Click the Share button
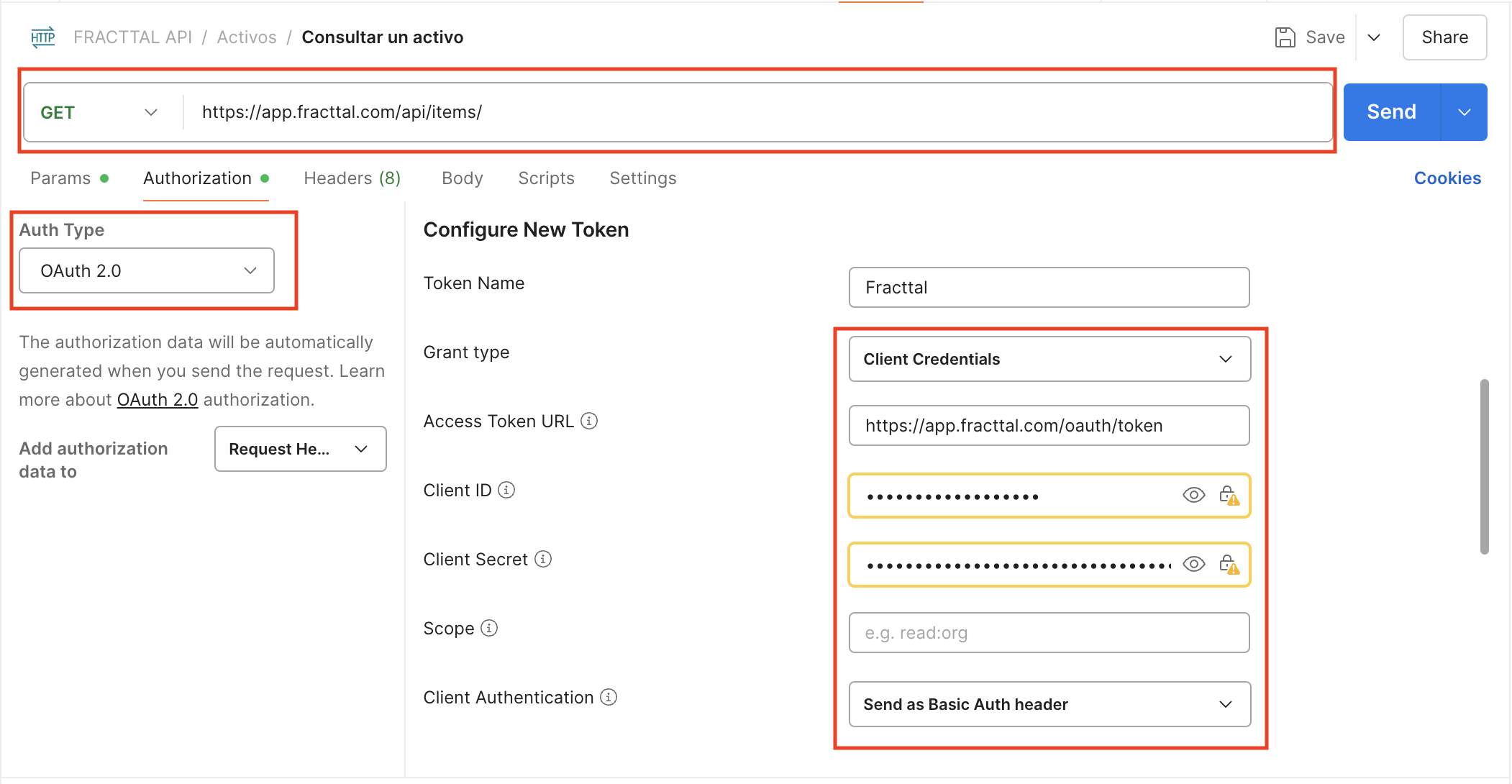Image resolution: width=1512 pixels, height=784 pixels. click(x=1444, y=37)
